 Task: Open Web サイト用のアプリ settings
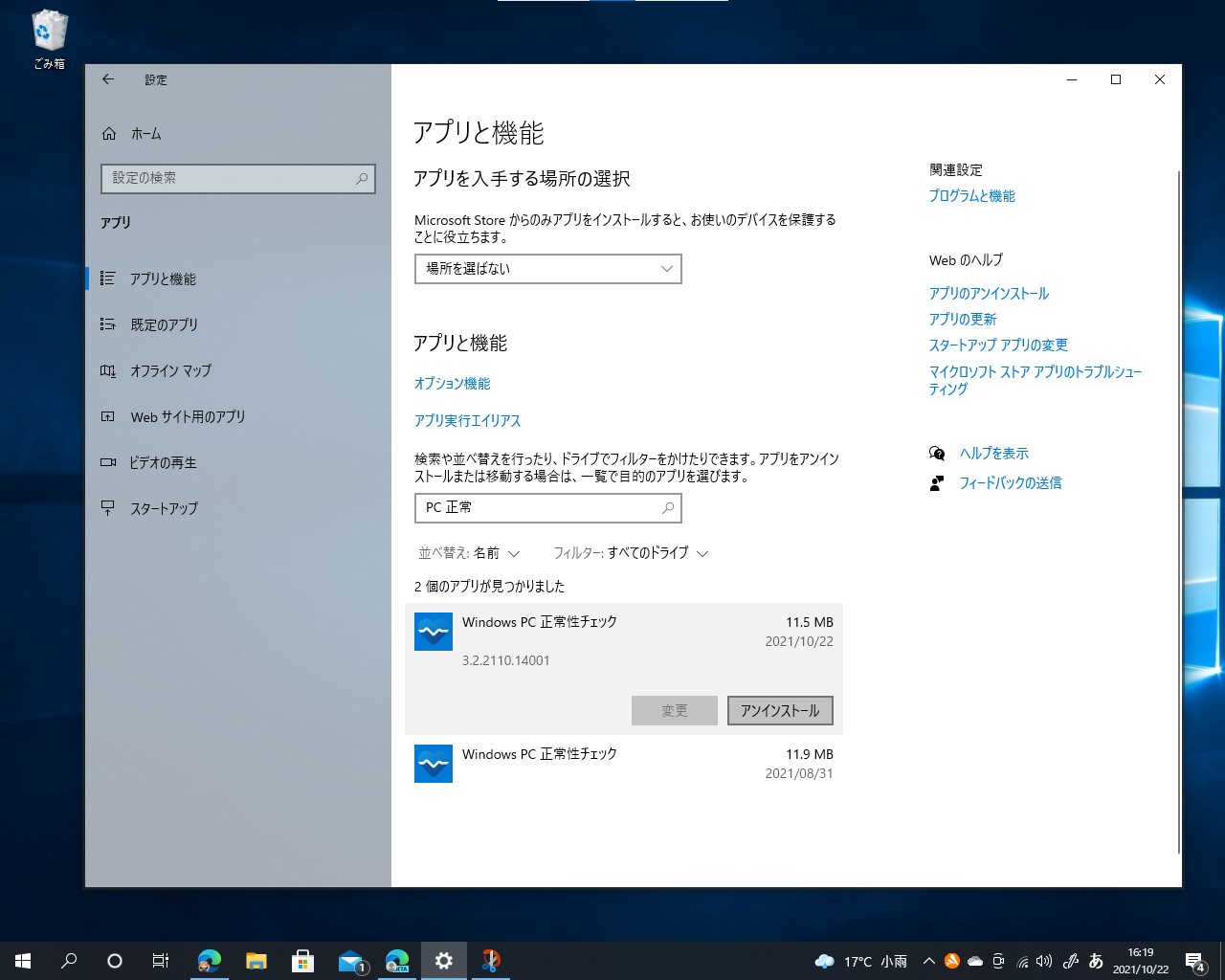tap(189, 416)
